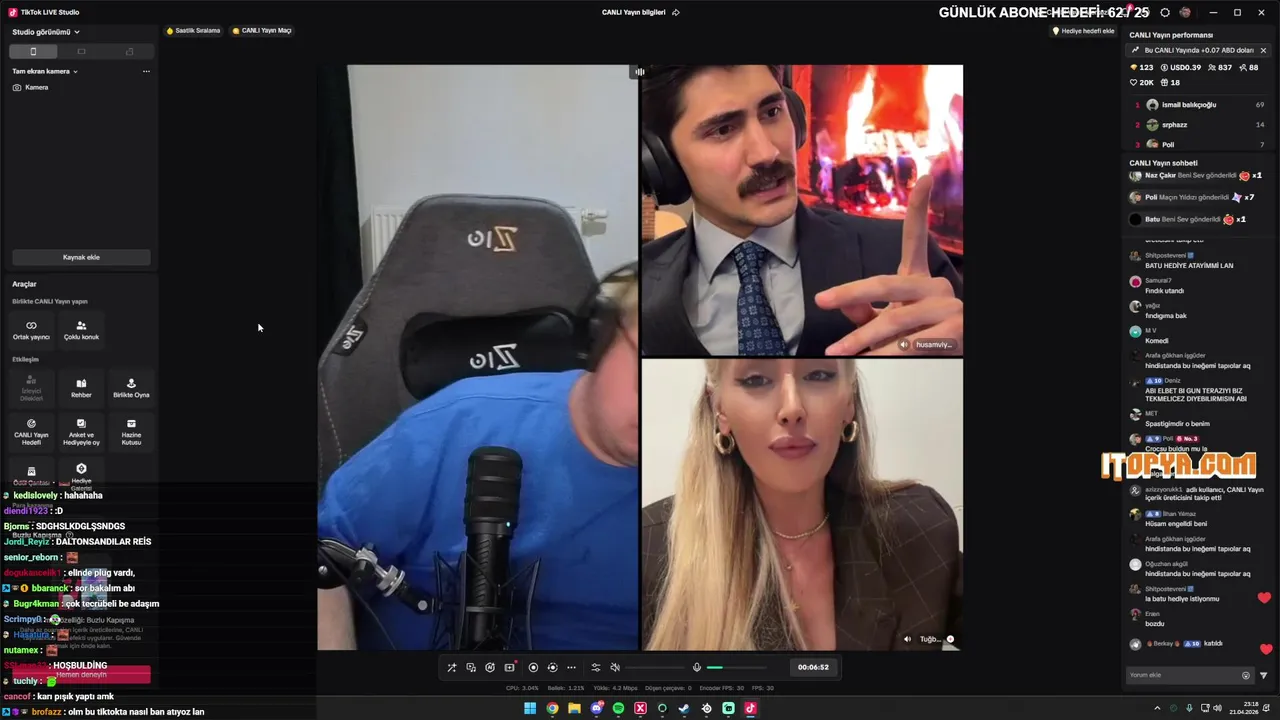
Task: Open the profile avatar in title bar
Action: pyautogui.click(x=1185, y=12)
